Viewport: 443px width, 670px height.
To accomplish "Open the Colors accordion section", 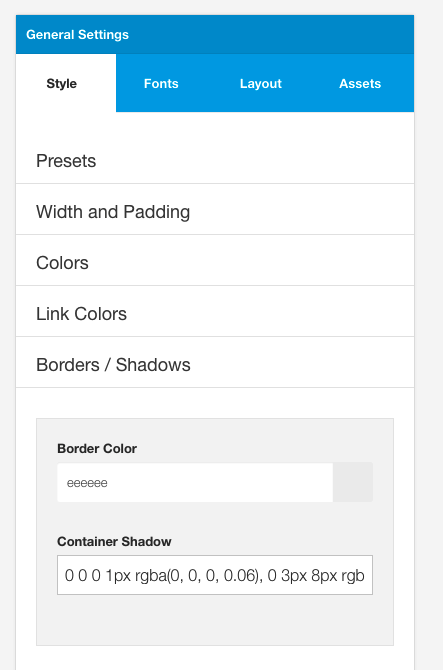I will coord(215,262).
